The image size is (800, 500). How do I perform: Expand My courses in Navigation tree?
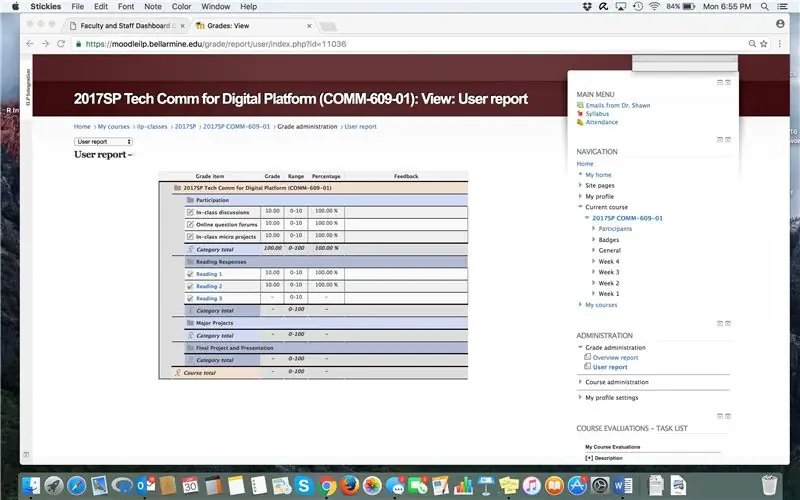pyautogui.click(x=580, y=305)
